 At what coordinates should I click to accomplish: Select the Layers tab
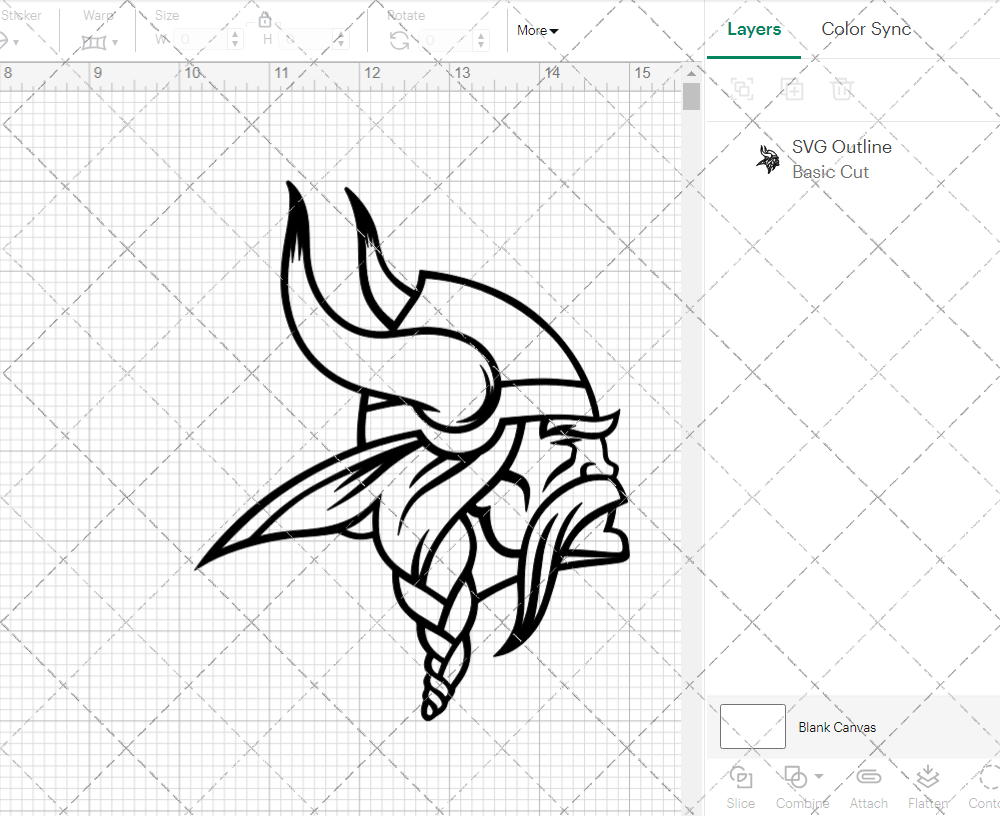754,29
